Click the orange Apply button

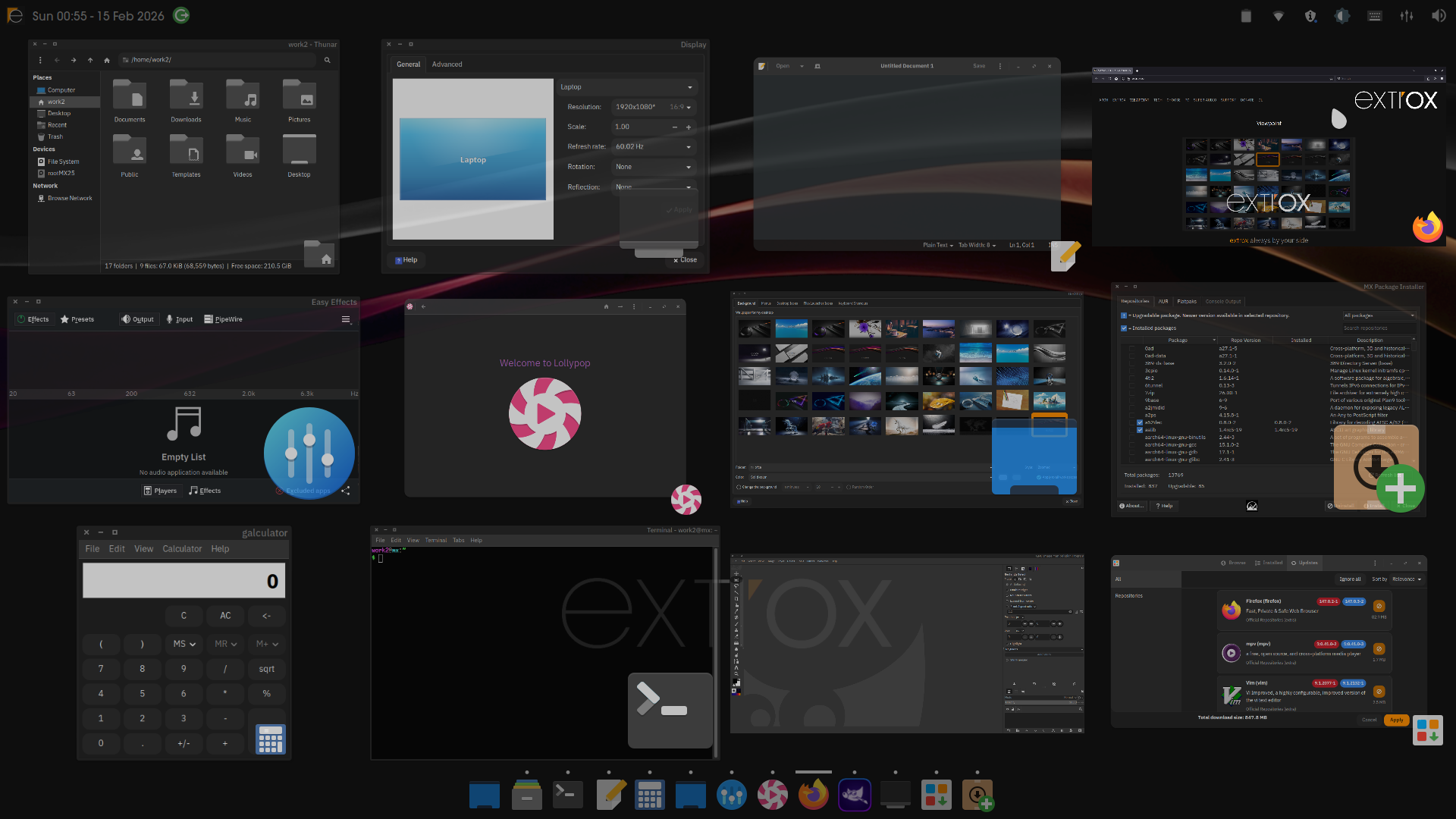(x=1396, y=720)
